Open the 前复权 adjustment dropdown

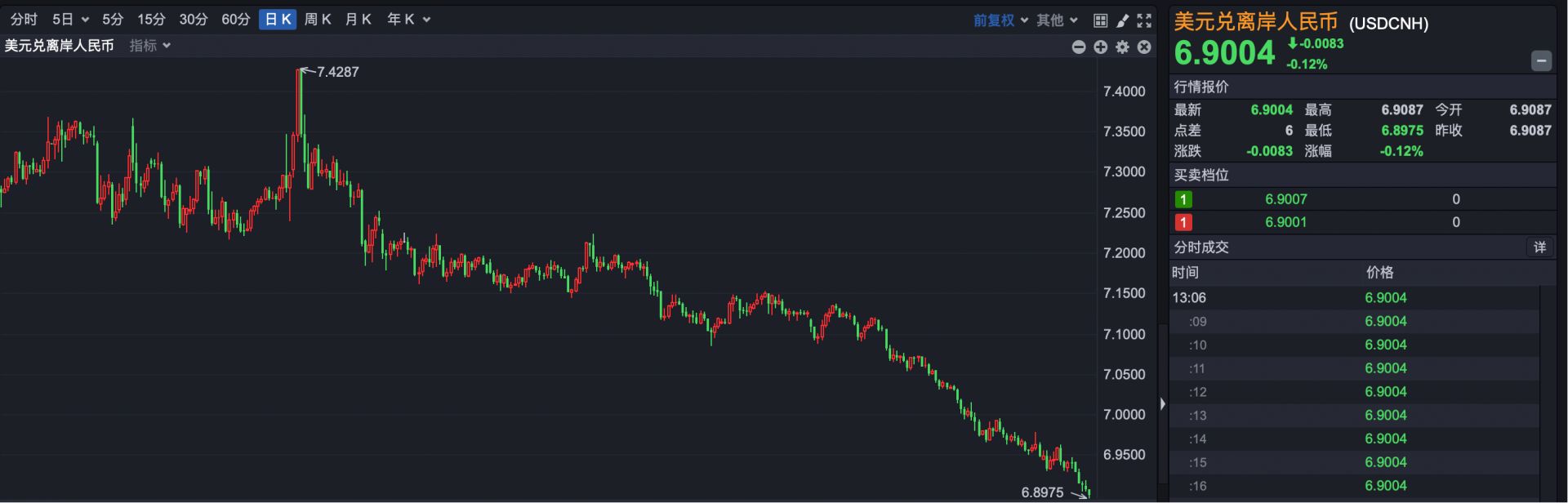click(1000, 20)
